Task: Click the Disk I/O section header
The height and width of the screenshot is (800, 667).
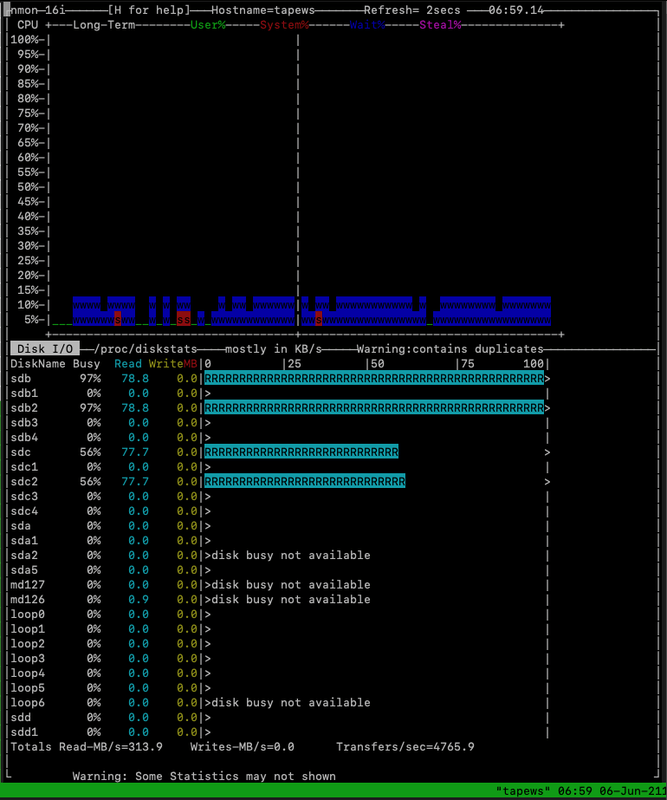Action: (x=45, y=349)
